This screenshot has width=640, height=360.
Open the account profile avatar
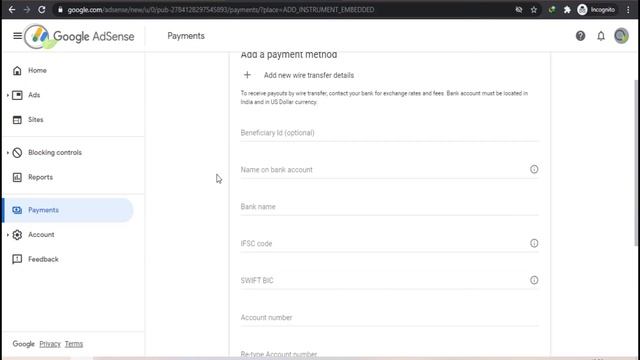[x=621, y=36]
